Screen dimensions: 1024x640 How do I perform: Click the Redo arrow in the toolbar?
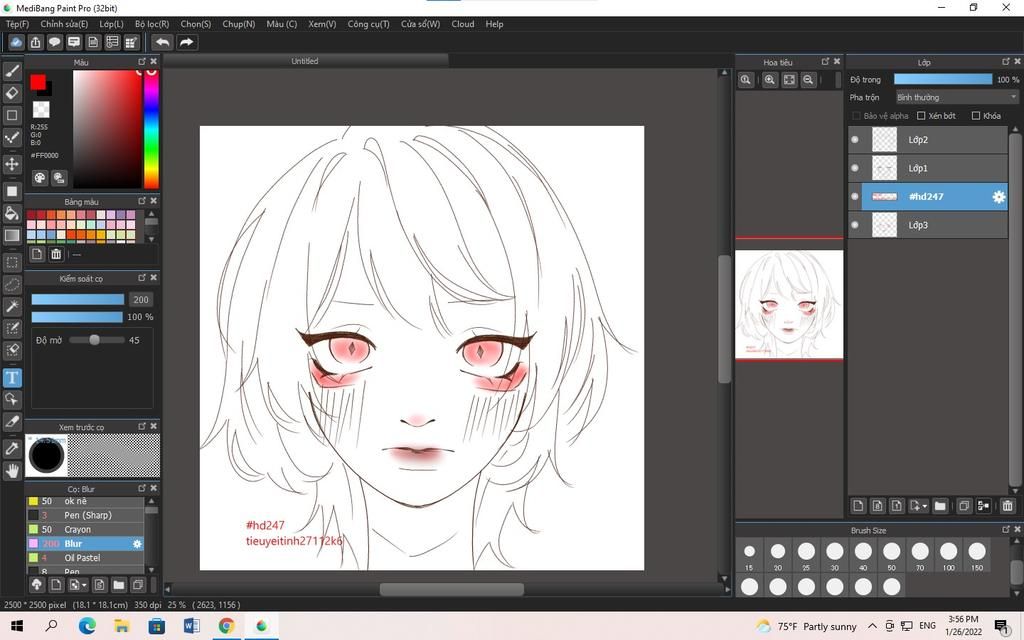[186, 42]
